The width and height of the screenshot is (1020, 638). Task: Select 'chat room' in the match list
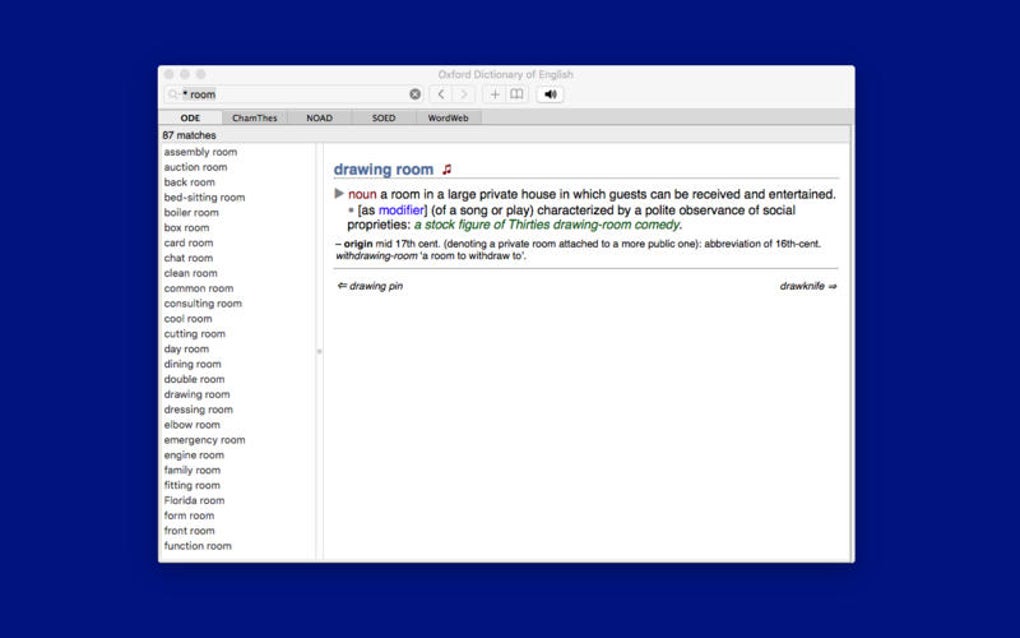(188, 258)
